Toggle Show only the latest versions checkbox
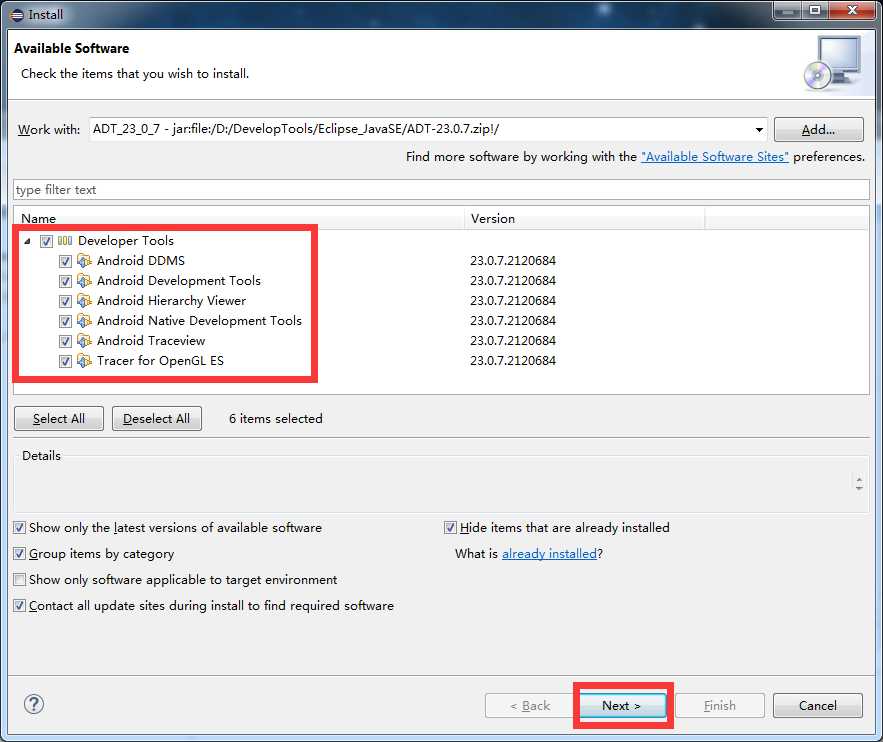Viewport: 883px width, 742px height. click(20, 528)
